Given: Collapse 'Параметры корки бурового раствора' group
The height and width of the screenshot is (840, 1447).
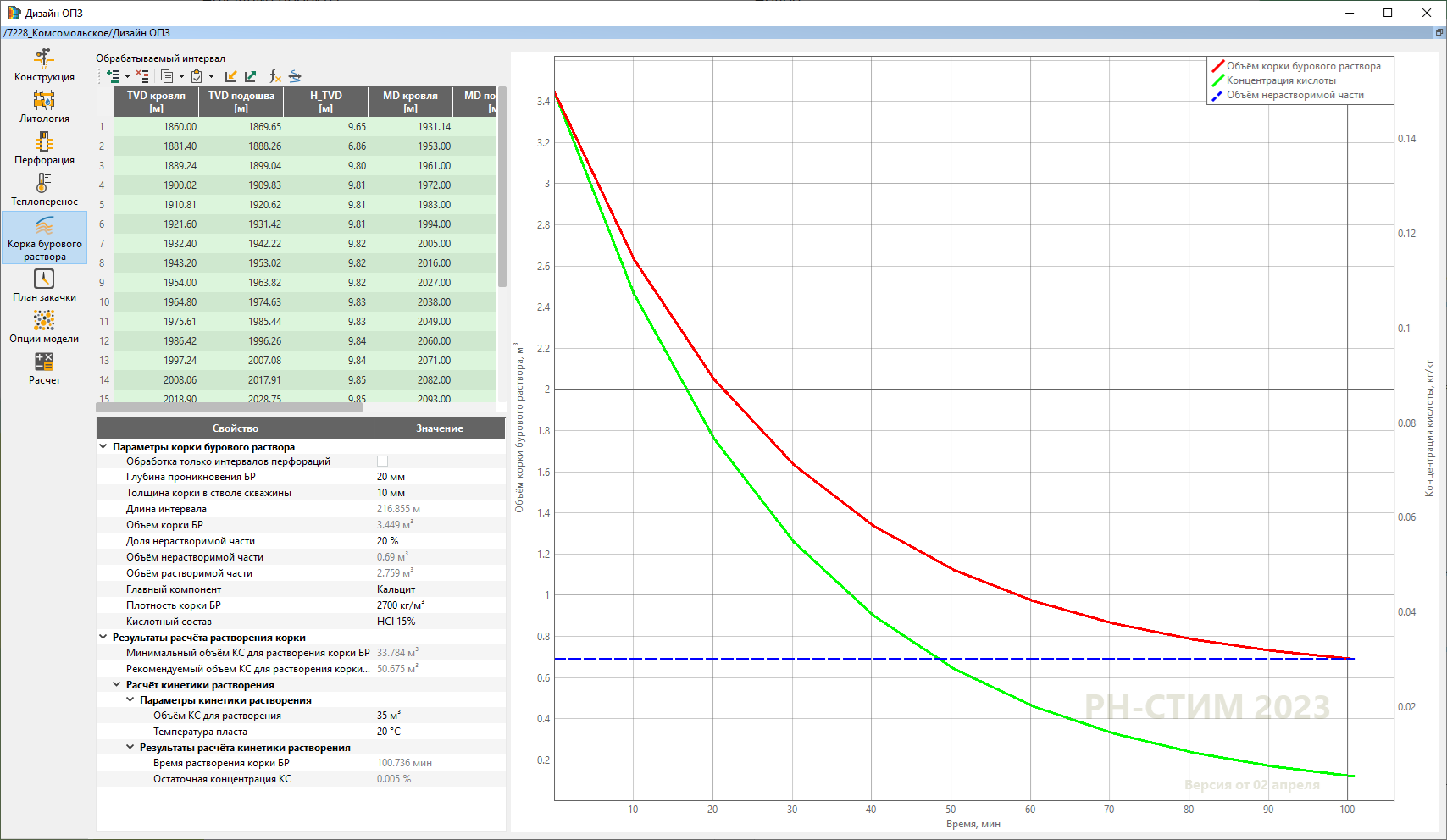Looking at the screenshot, I should tap(103, 446).
